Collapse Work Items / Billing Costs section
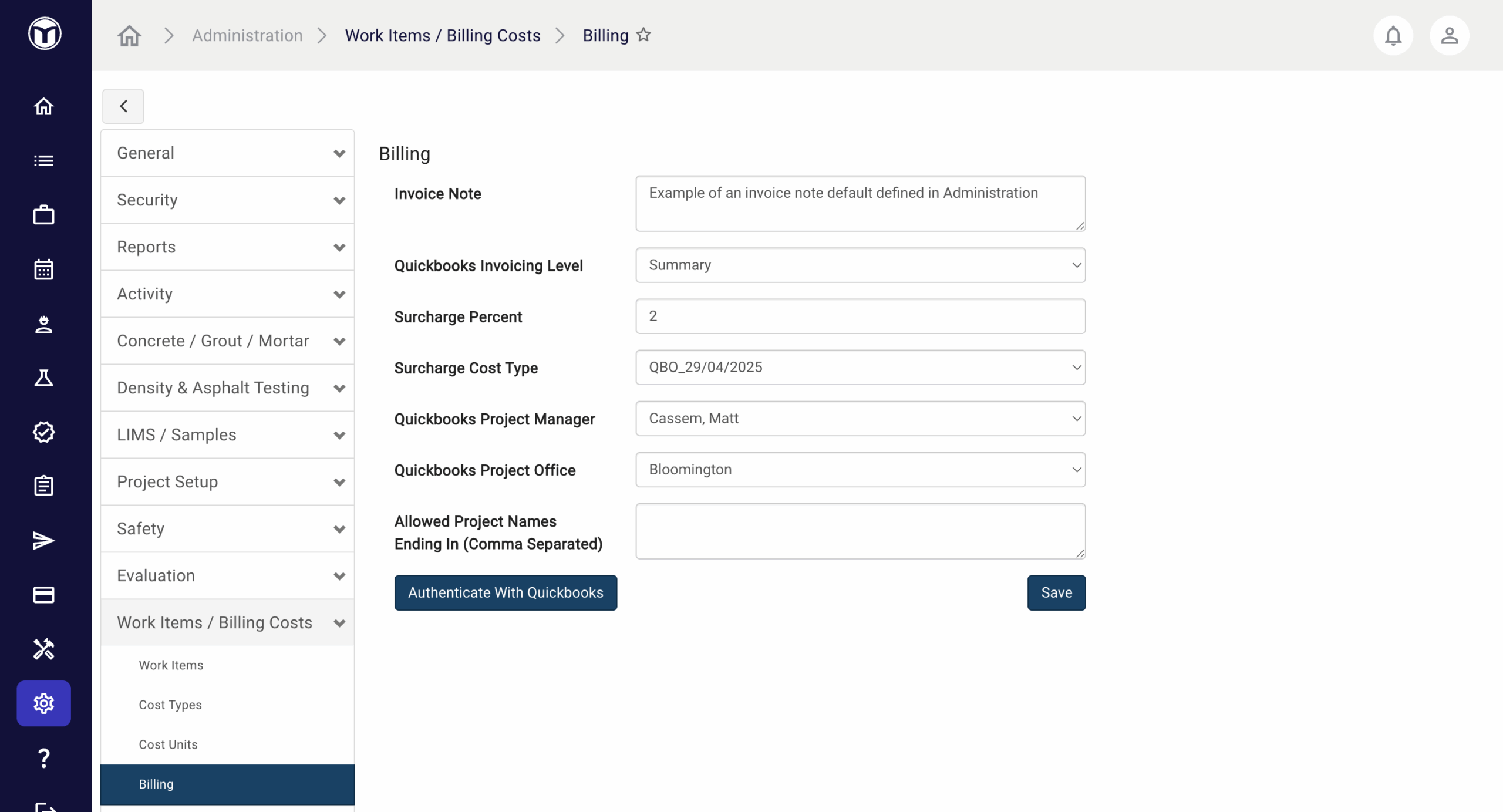Viewport: 1503px width, 812px height. (227, 623)
